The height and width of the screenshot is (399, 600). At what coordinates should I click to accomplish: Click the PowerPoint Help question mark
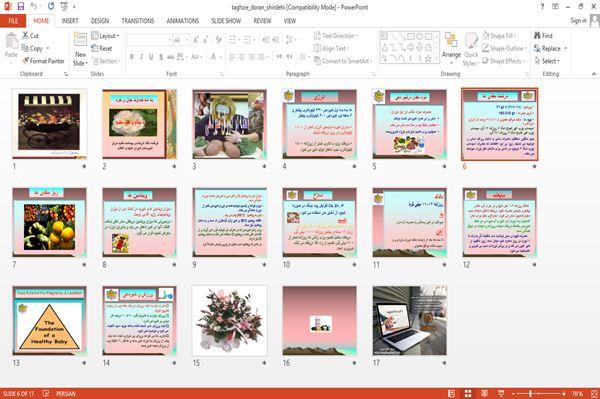click(542, 6)
